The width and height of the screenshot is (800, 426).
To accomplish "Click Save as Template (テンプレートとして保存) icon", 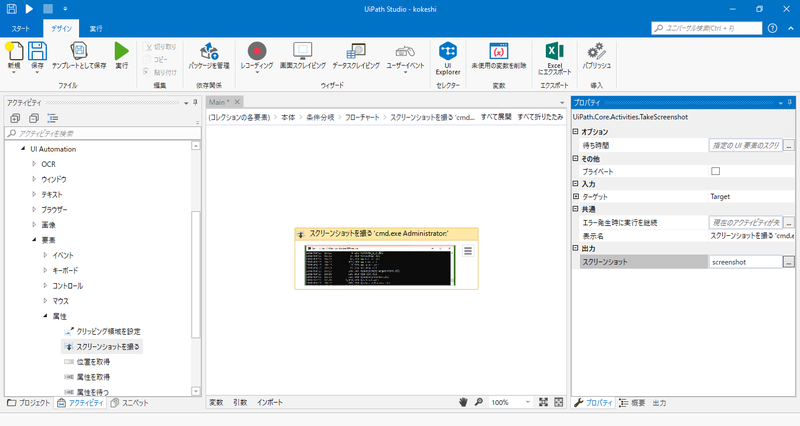I will click(79, 51).
